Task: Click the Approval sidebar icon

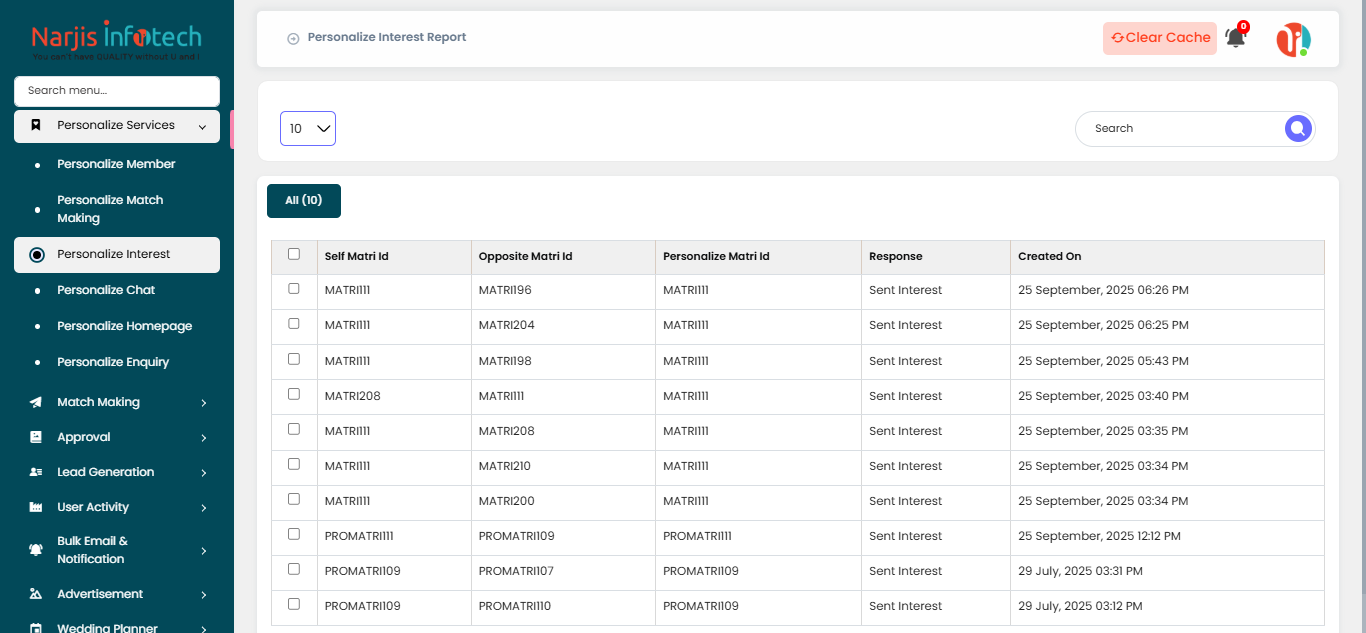Action: coord(36,437)
